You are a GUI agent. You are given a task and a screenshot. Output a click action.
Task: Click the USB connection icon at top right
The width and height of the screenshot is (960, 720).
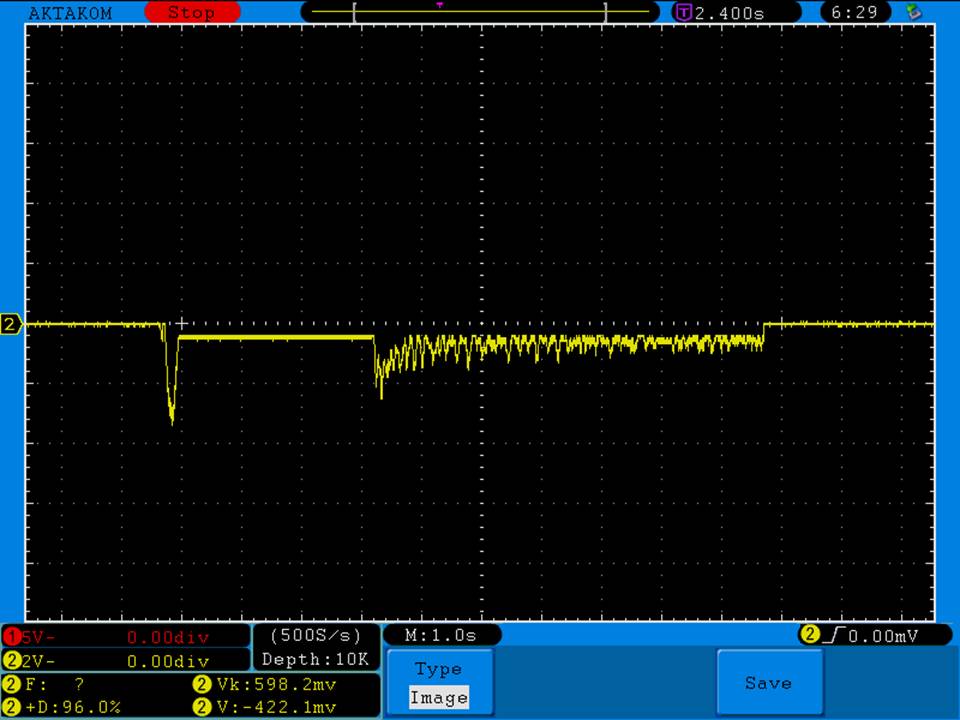click(912, 13)
